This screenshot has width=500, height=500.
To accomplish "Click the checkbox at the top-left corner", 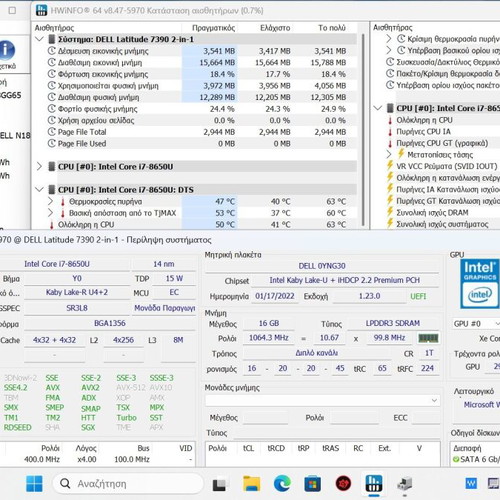I will pyautogui.click(x=12, y=10).
